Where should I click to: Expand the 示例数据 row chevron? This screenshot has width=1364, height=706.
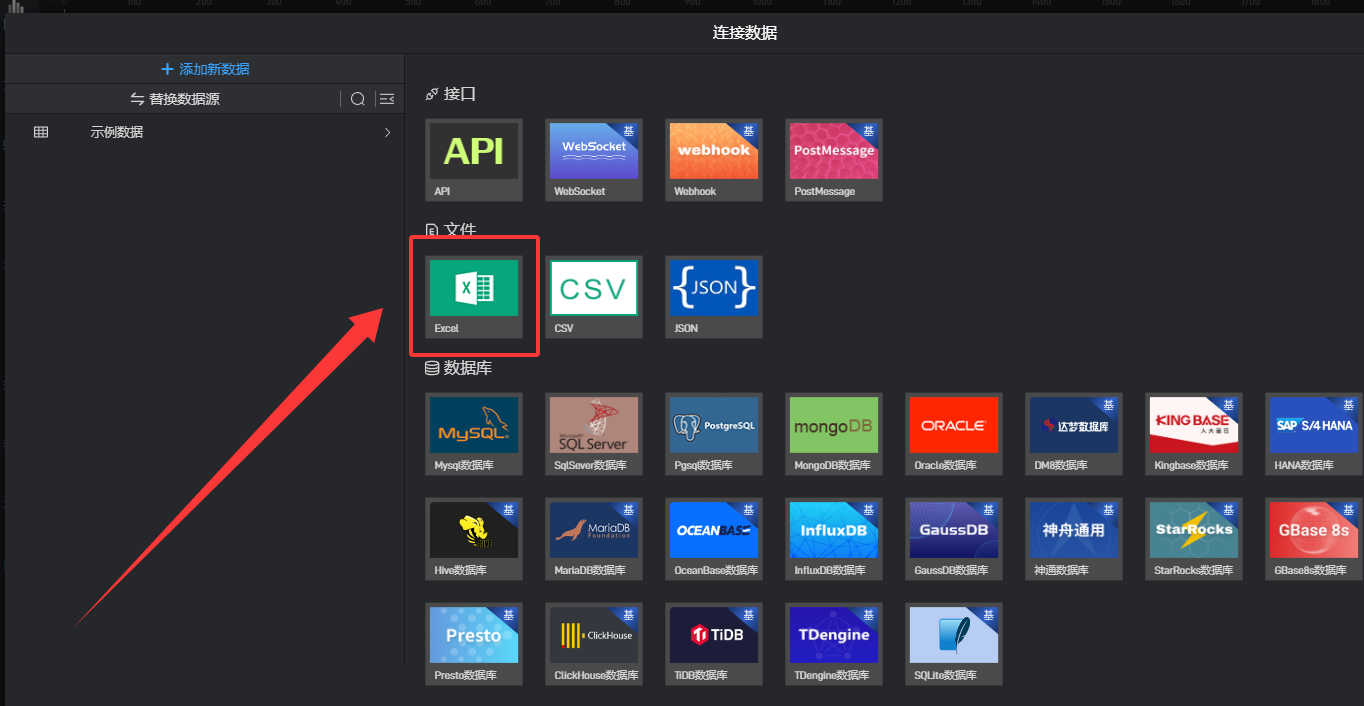[388, 132]
